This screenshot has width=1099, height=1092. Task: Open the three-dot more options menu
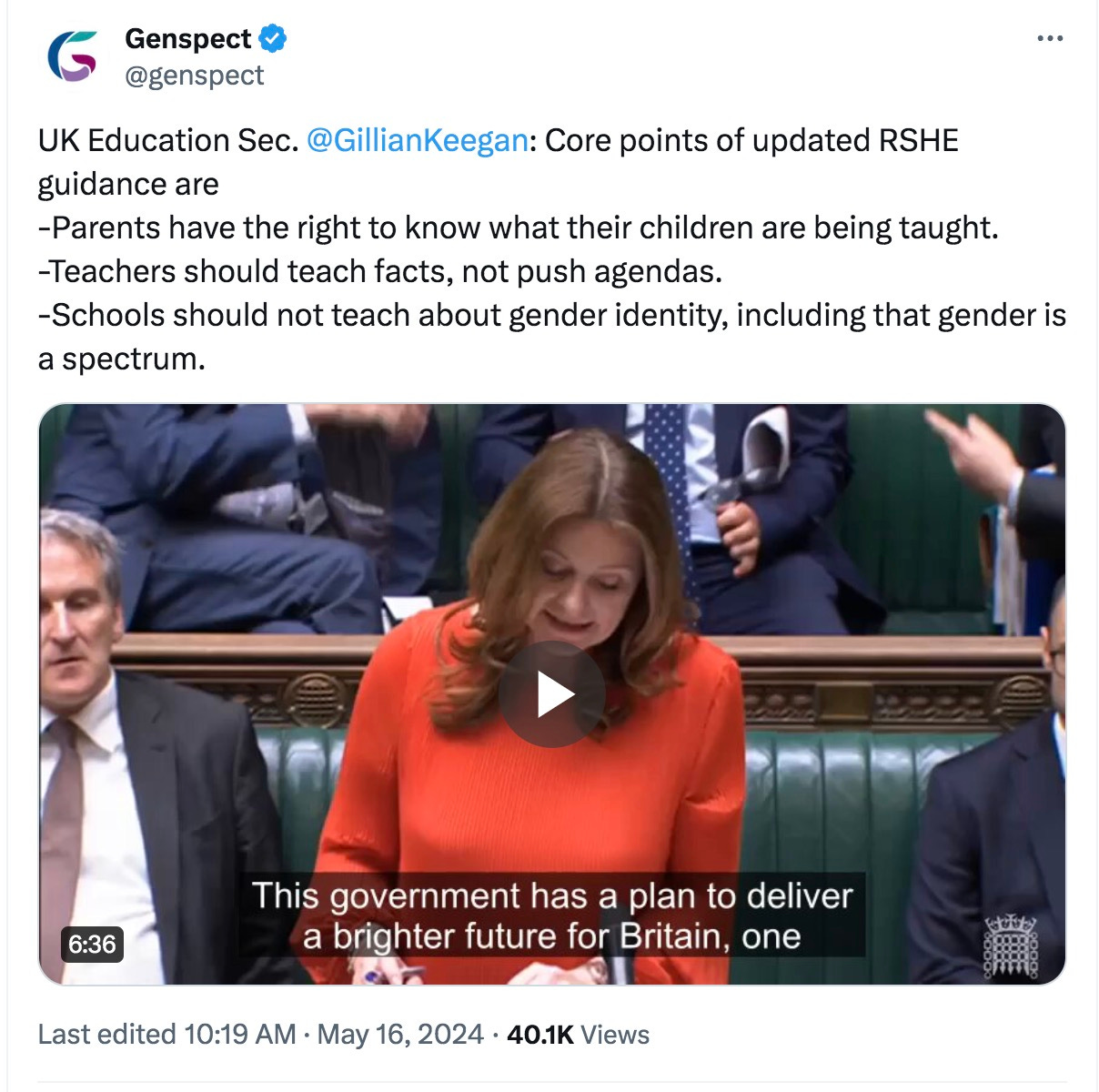1050,39
